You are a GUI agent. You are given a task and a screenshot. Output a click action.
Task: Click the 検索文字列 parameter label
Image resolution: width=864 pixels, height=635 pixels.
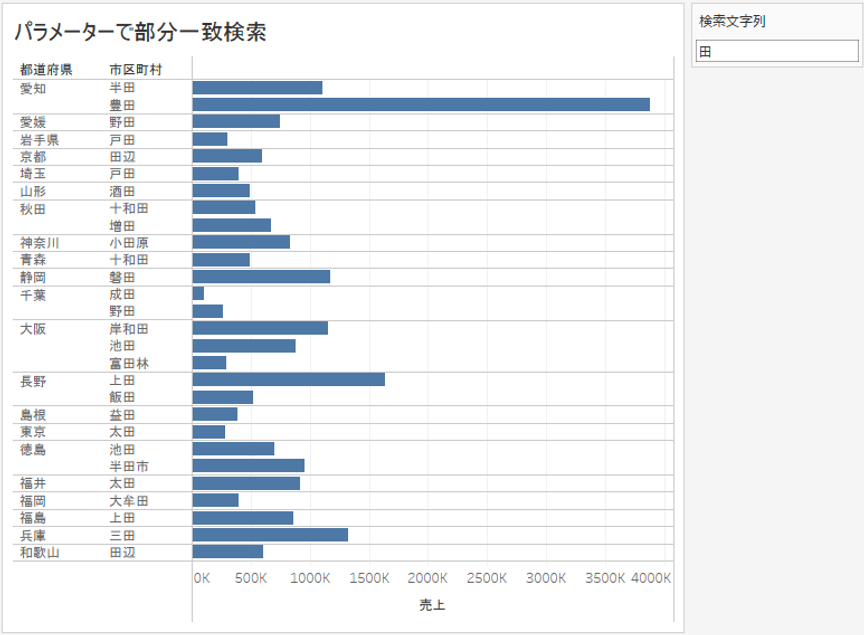click(x=732, y=21)
